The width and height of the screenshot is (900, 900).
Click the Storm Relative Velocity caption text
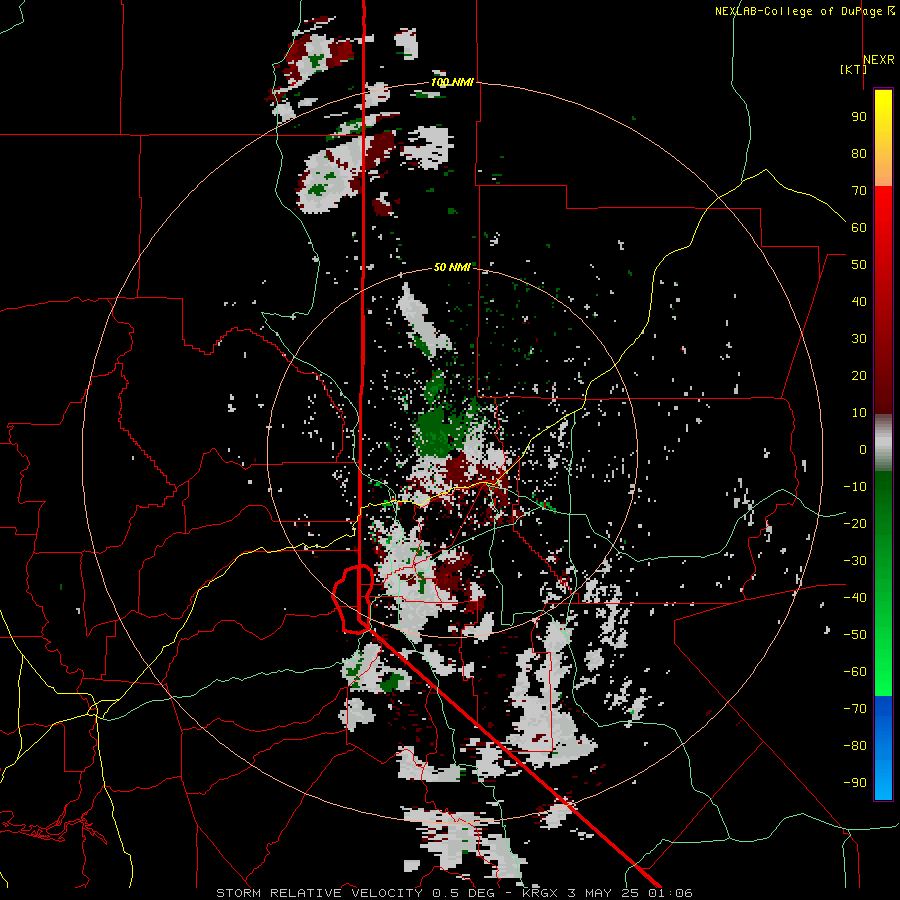click(454, 893)
